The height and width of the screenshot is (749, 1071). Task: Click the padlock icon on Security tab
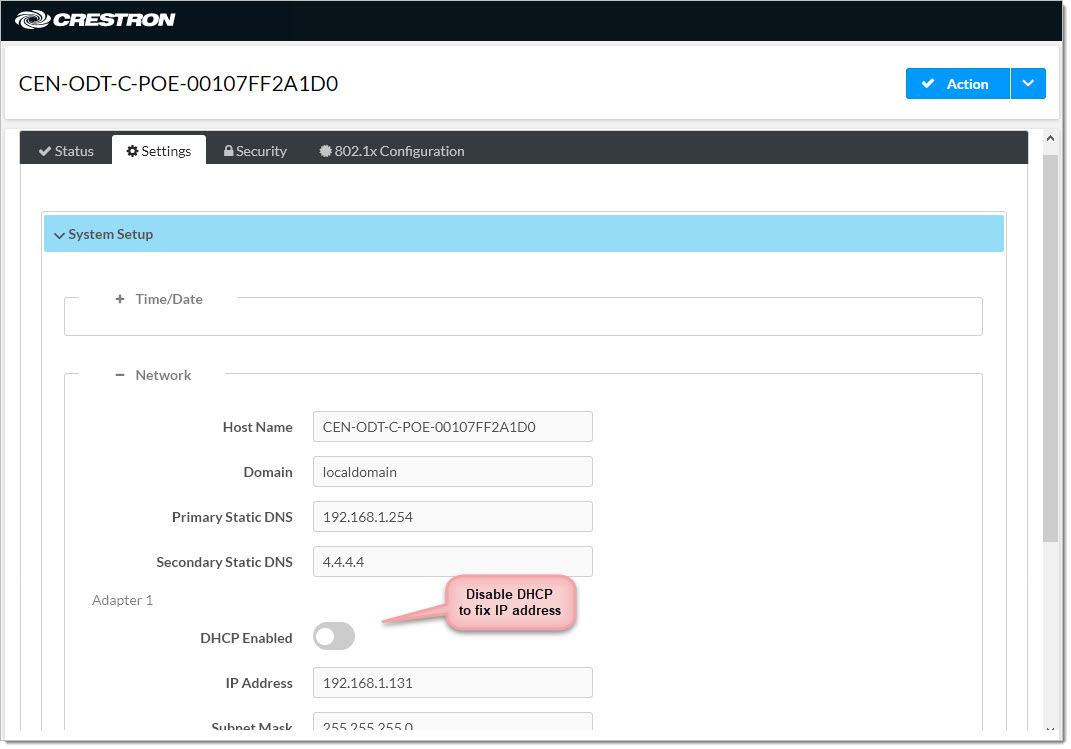(x=229, y=152)
